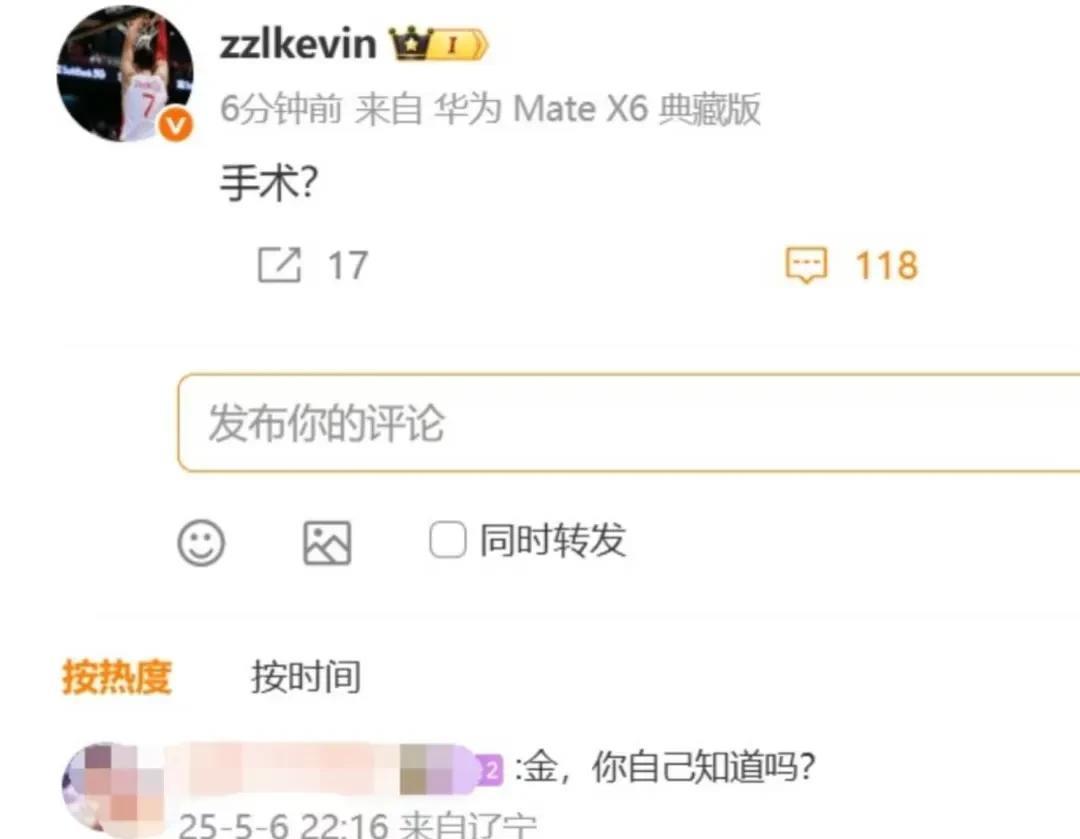Click the repost share icon
The image size is (1080, 839).
coord(279,265)
